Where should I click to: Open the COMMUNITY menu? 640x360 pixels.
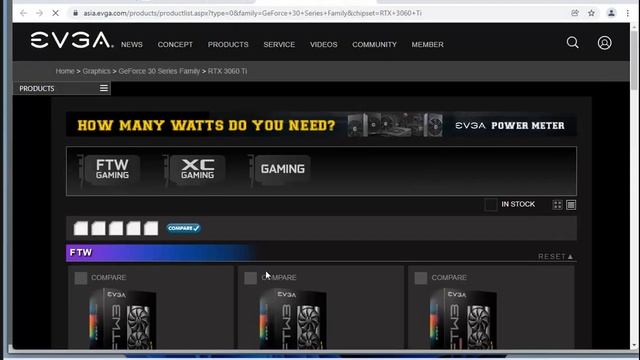[x=374, y=44]
